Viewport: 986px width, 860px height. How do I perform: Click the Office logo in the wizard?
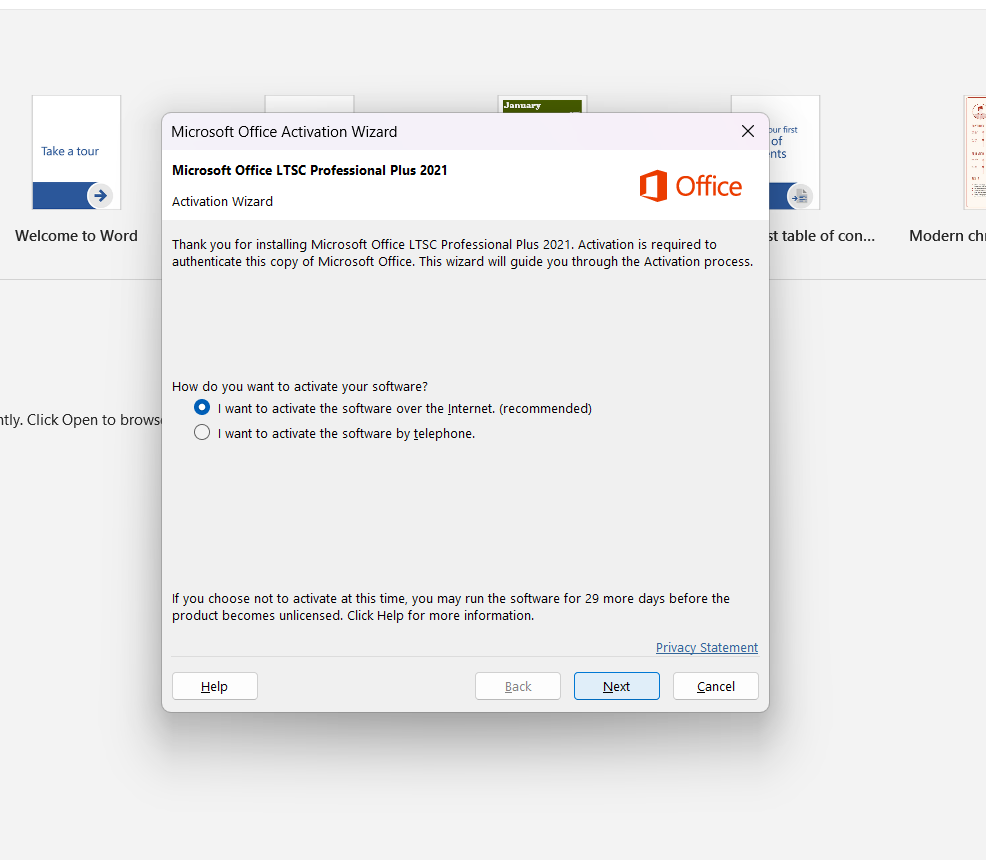click(x=690, y=186)
